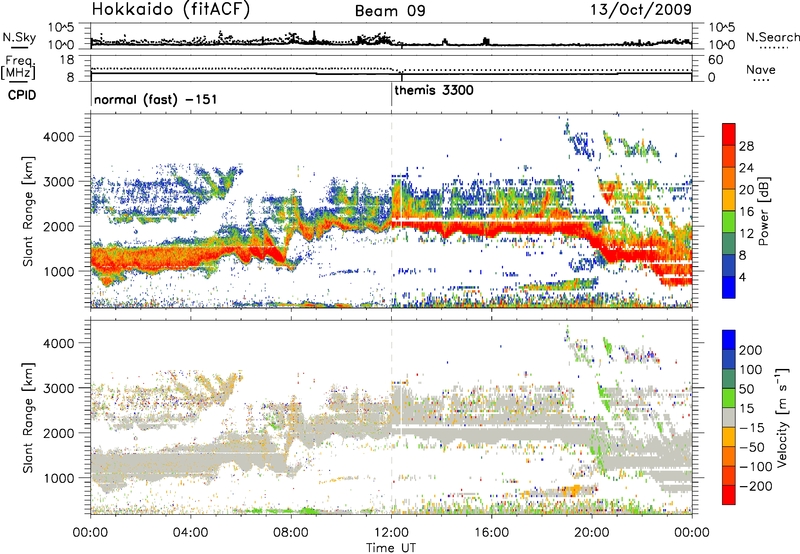This screenshot has width=800, height=554.
Task: Click the 'Beam 09' label
Action: tap(390, 11)
